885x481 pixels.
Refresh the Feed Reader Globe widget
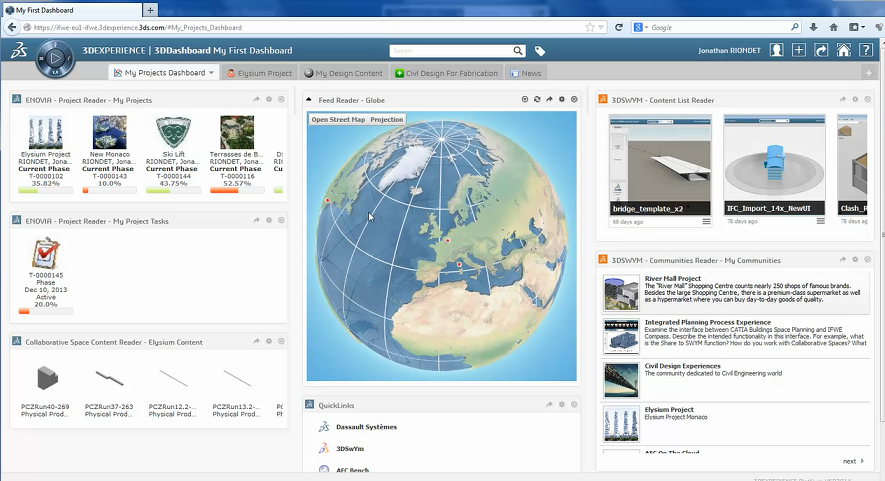(x=537, y=99)
